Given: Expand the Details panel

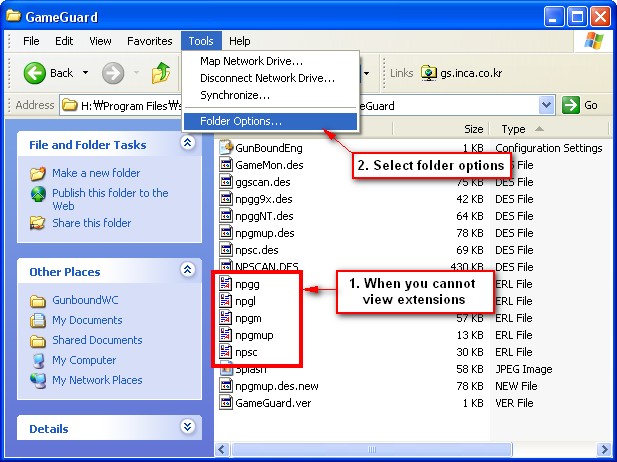Looking at the screenshot, I should coord(188,426).
